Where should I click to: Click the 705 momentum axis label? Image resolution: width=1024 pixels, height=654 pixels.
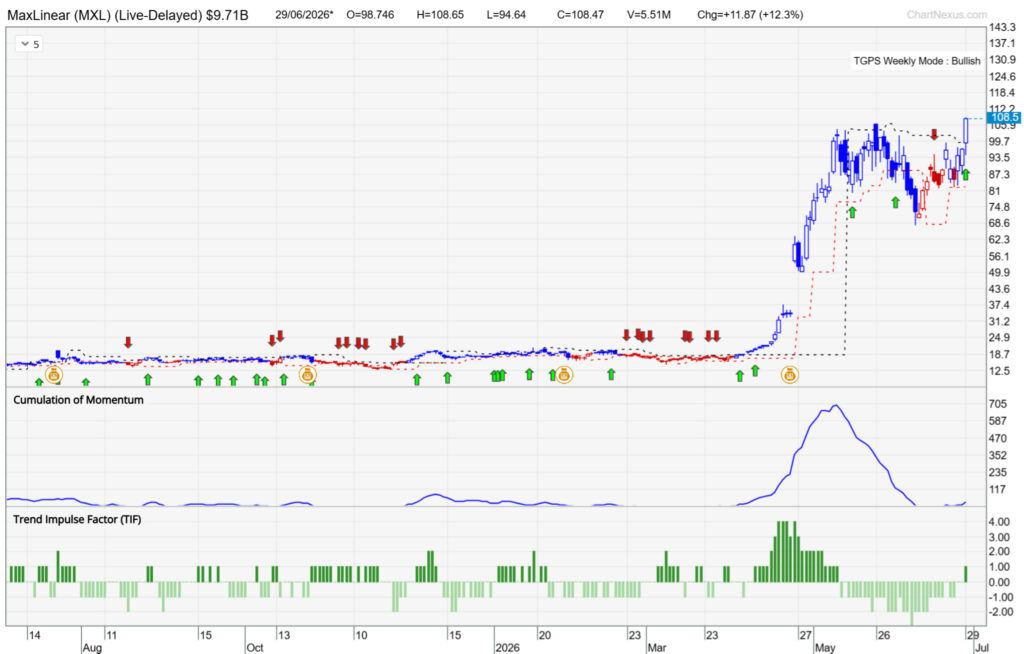[998, 404]
